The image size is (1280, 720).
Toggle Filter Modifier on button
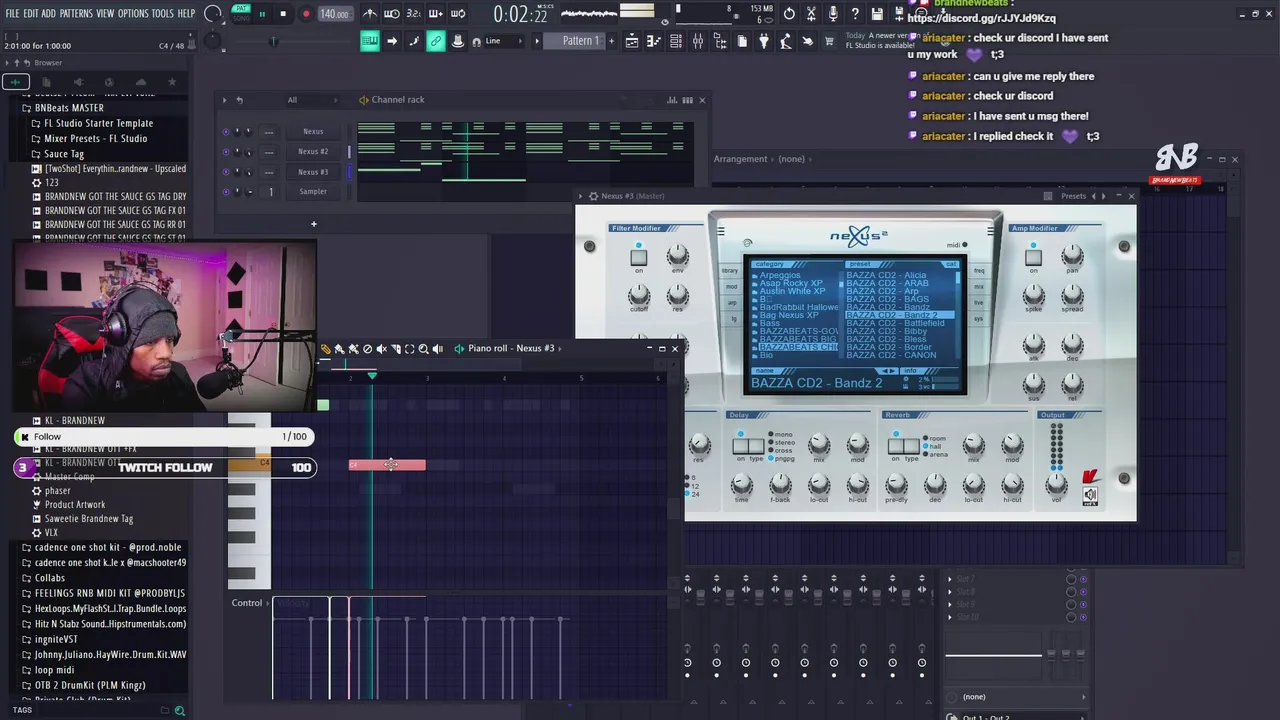click(x=638, y=258)
